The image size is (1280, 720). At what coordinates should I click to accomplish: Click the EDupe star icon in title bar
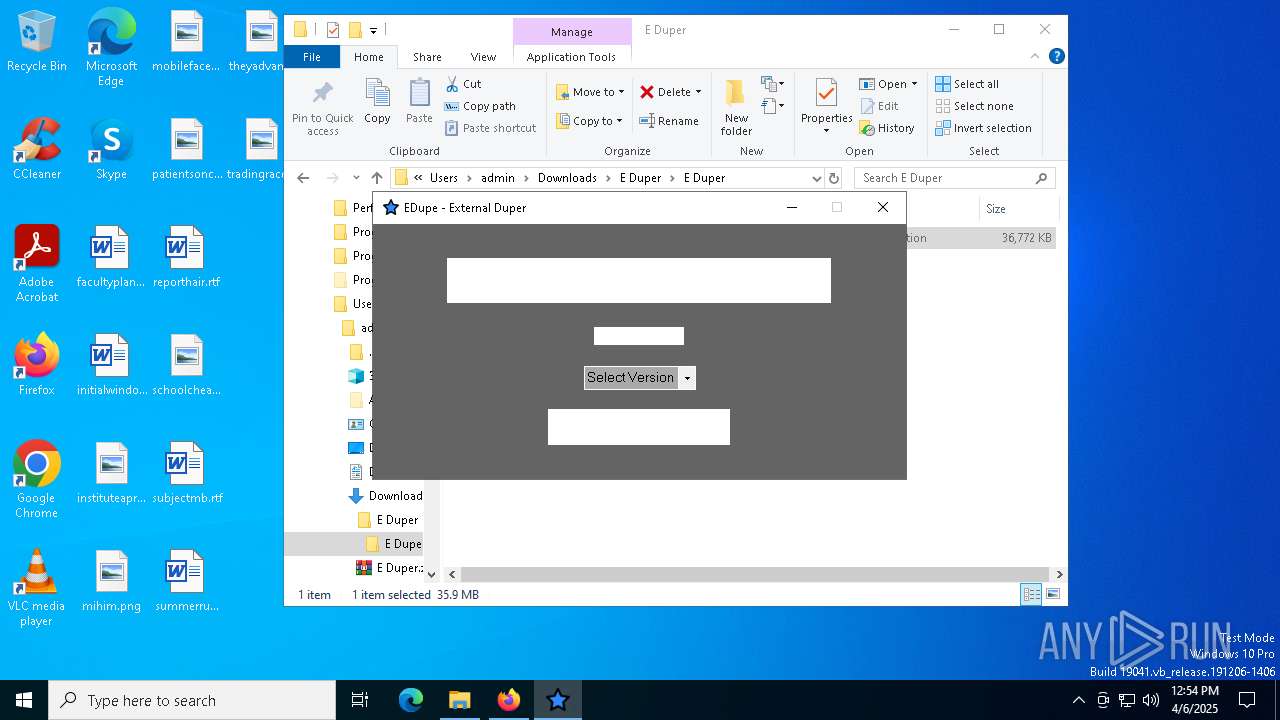(x=391, y=208)
